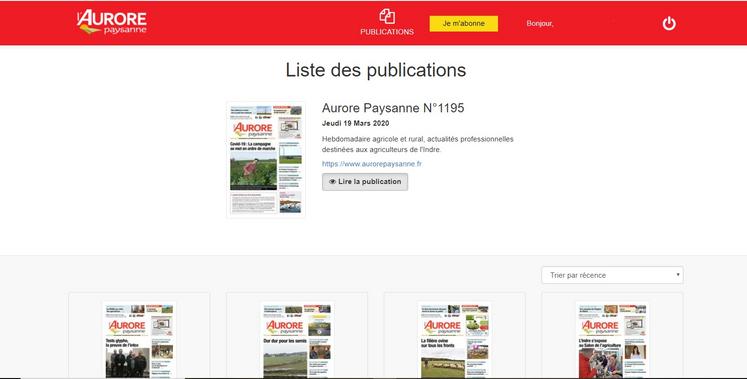Click the Bonjour greeting text
This screenshot has height=379, width=747.
(x=540, y=23)
